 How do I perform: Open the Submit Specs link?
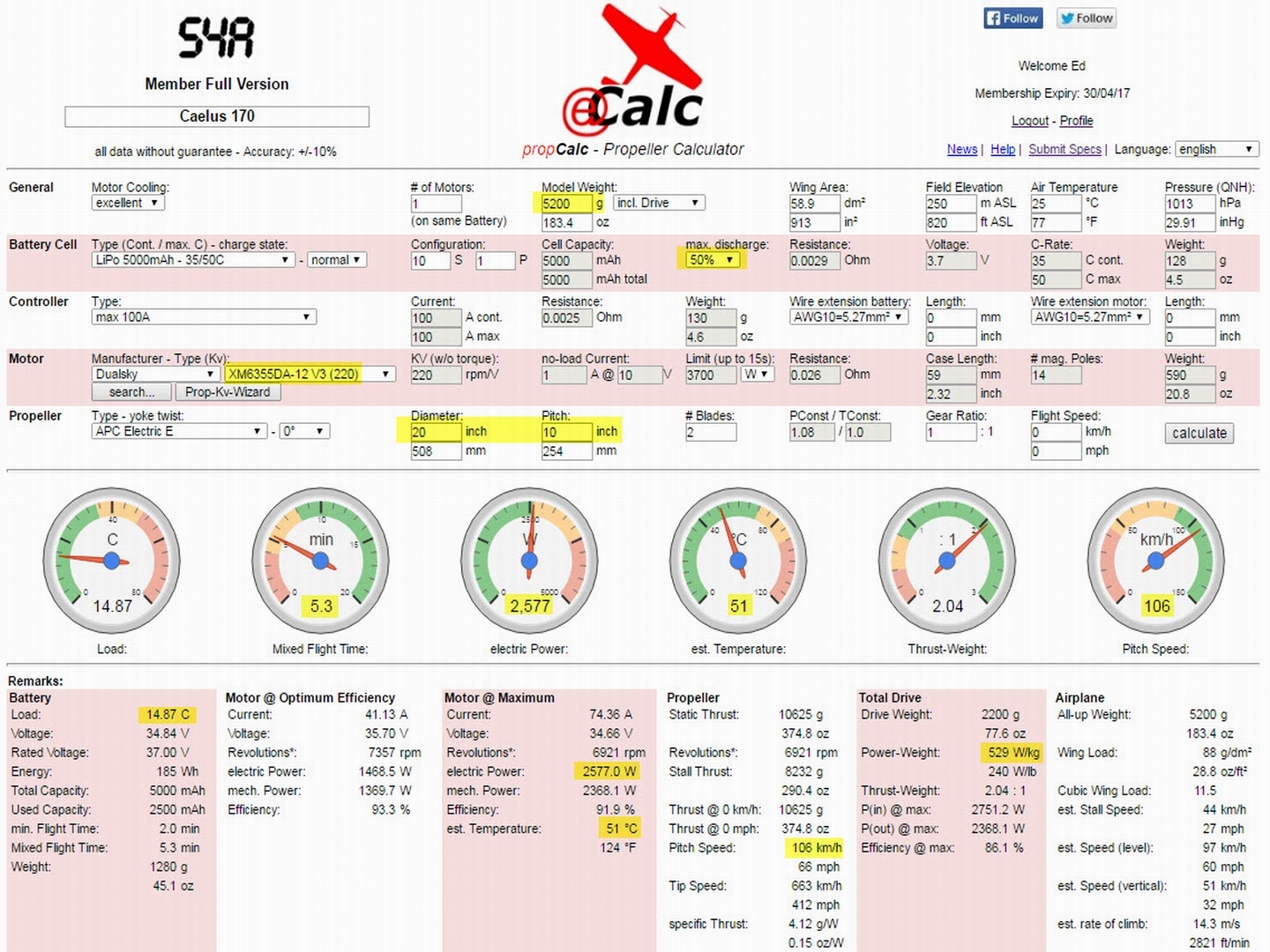pos(1065,150)
